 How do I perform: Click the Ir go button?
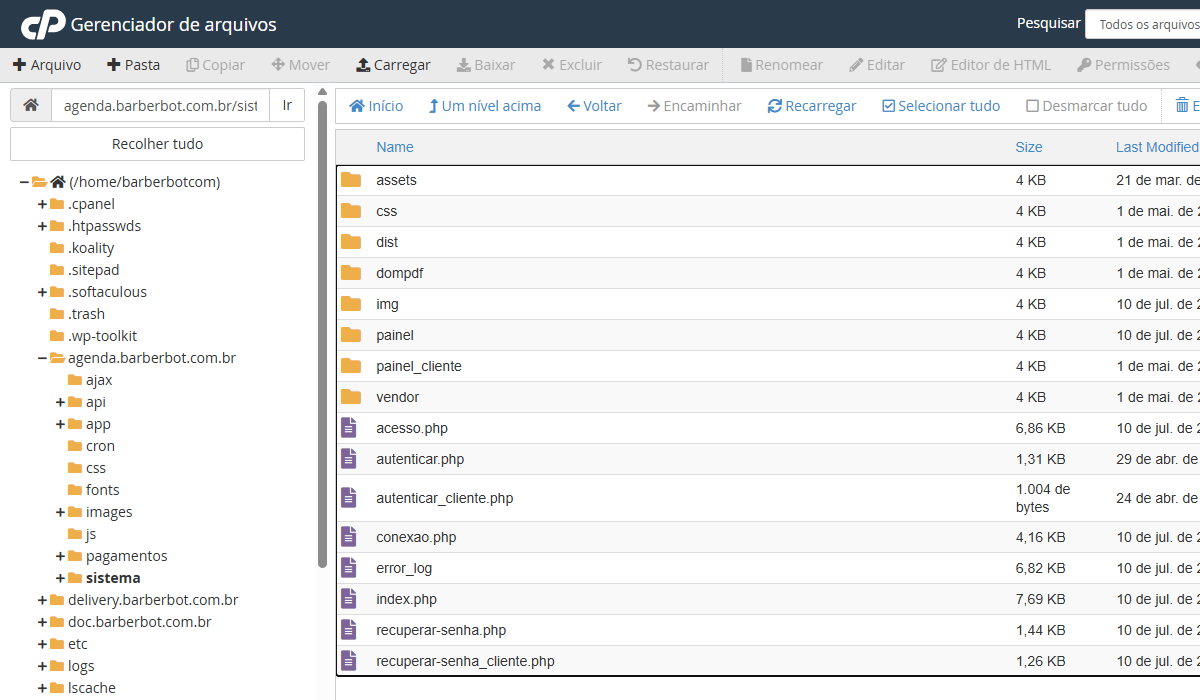[287, 105]
